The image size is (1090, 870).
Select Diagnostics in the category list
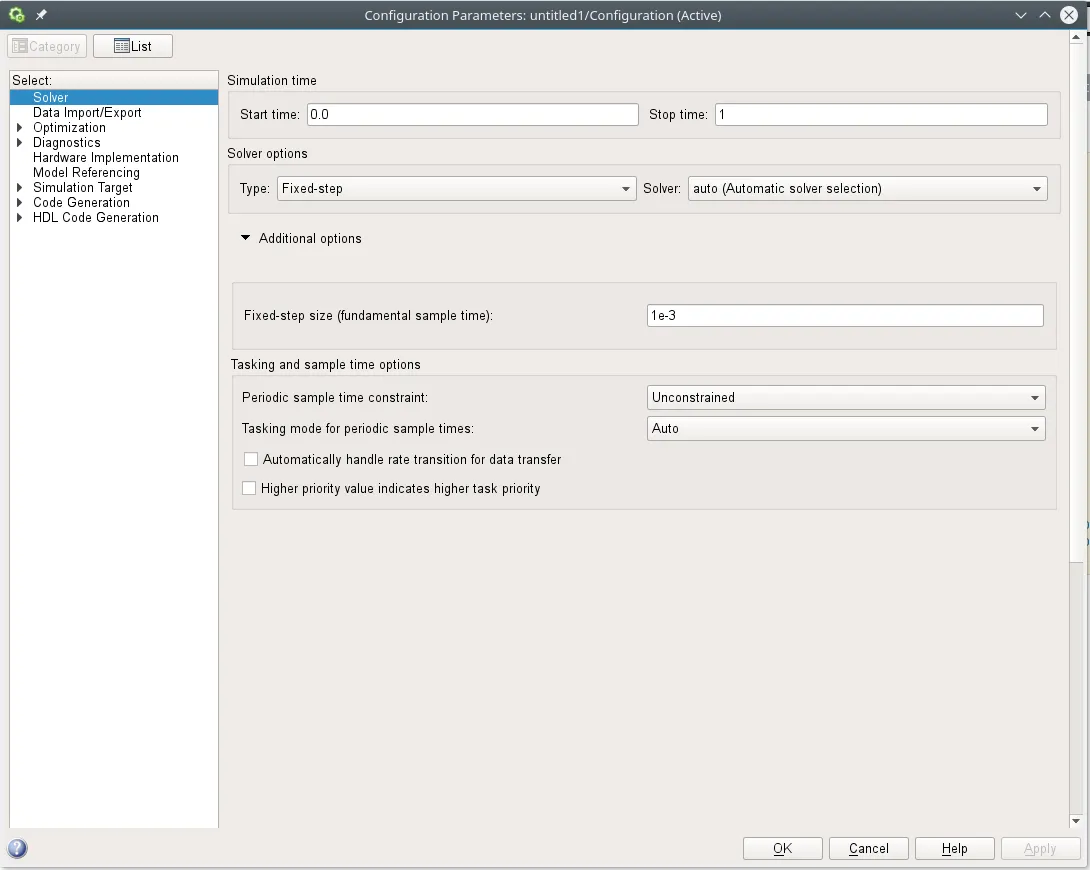click(67, 142)
